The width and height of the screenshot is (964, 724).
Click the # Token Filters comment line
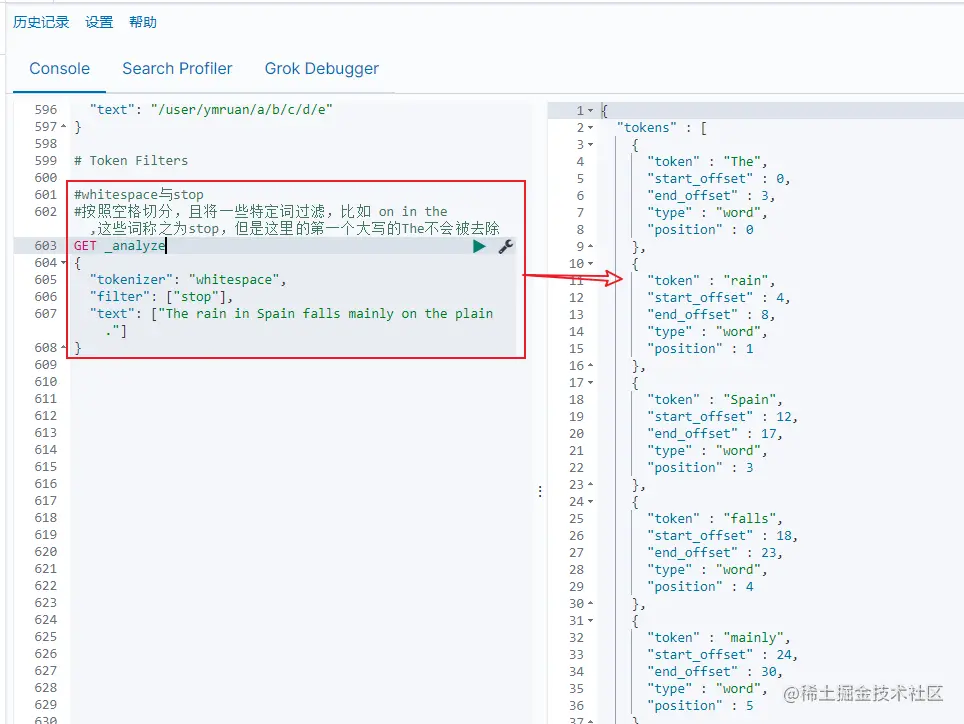click(131, 161)
